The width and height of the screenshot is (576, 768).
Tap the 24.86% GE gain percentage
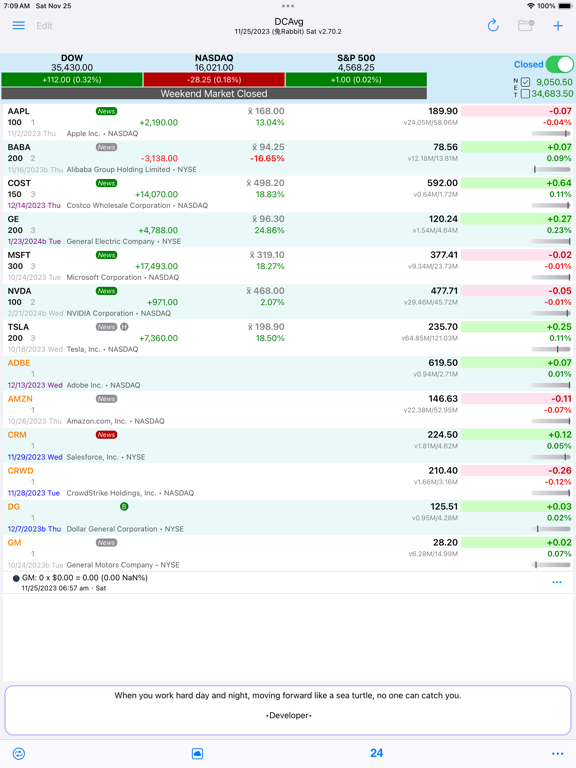[269, 230]
